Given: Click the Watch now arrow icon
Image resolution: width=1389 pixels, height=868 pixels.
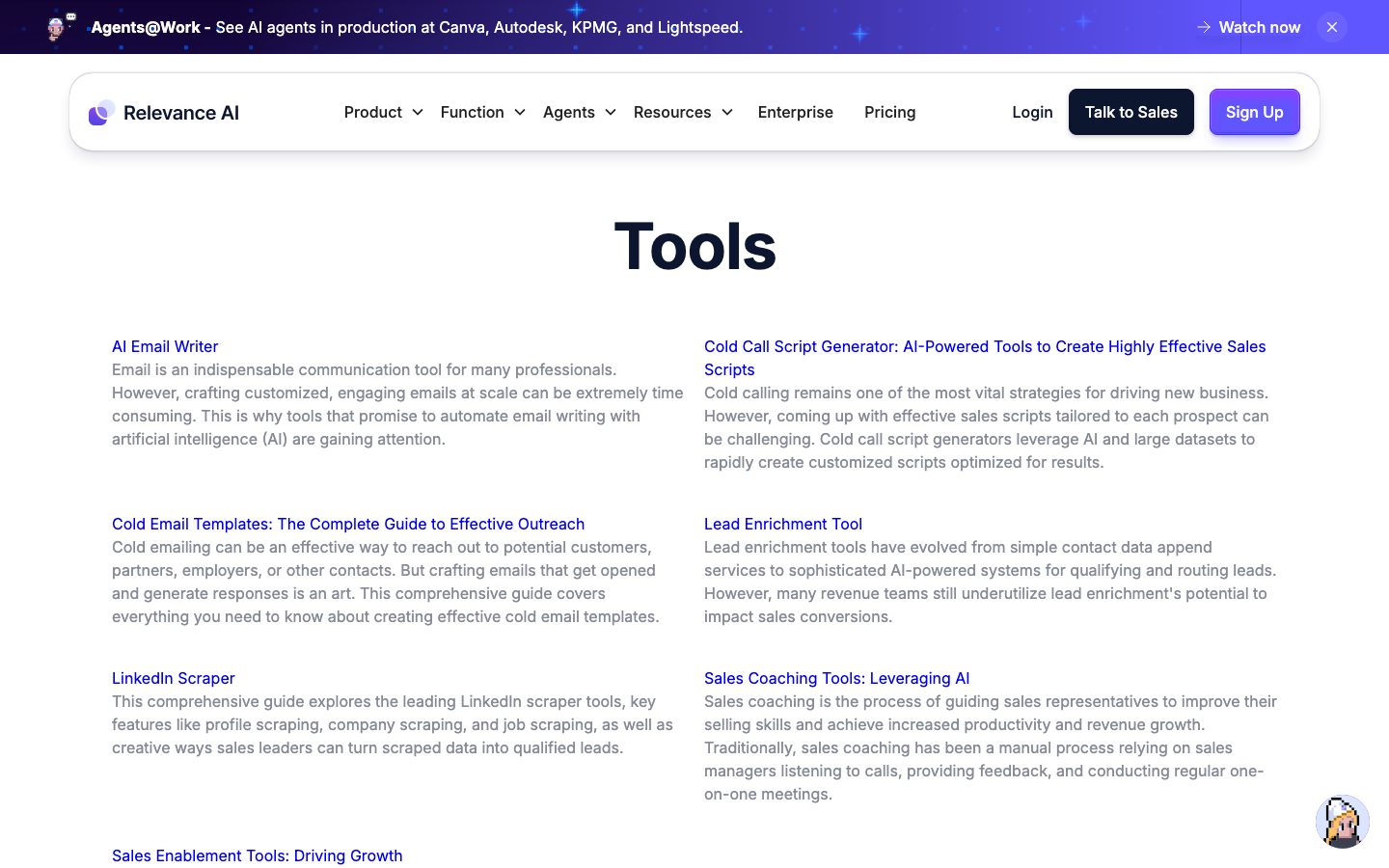Looking at the screenshot, I should point(1204,27).
